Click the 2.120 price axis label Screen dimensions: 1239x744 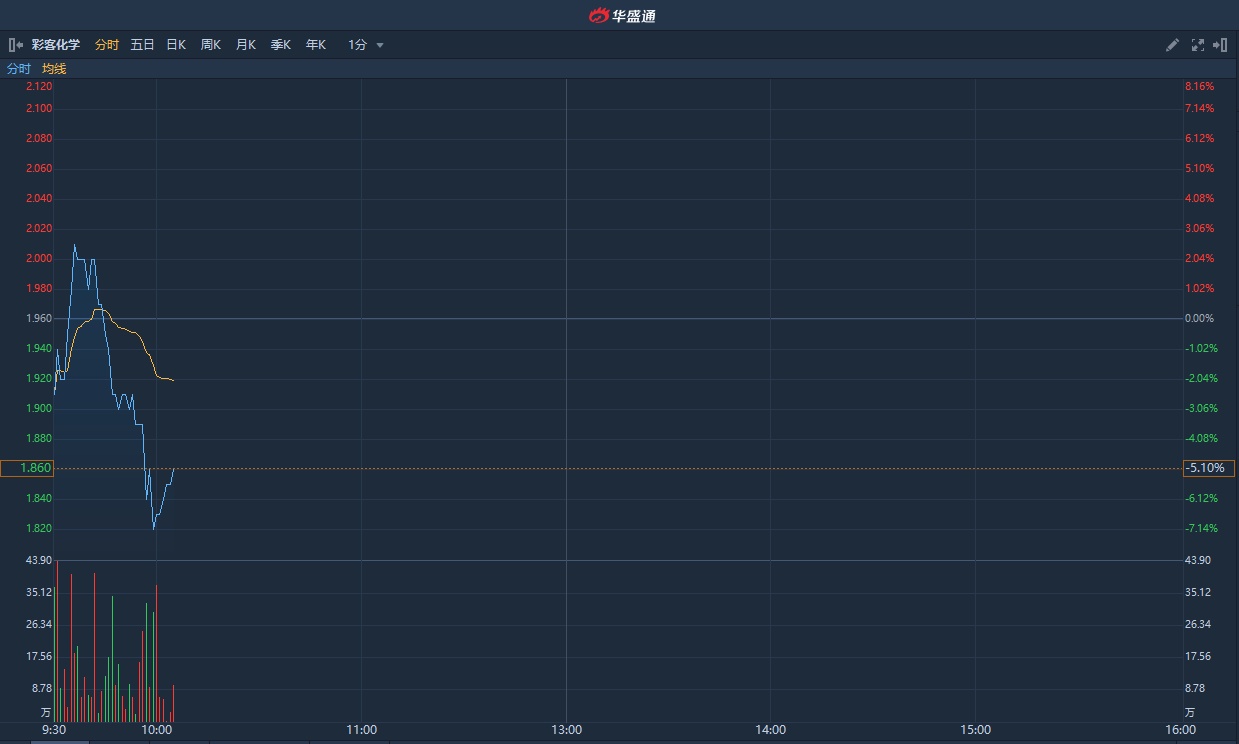tap(39, 87)
